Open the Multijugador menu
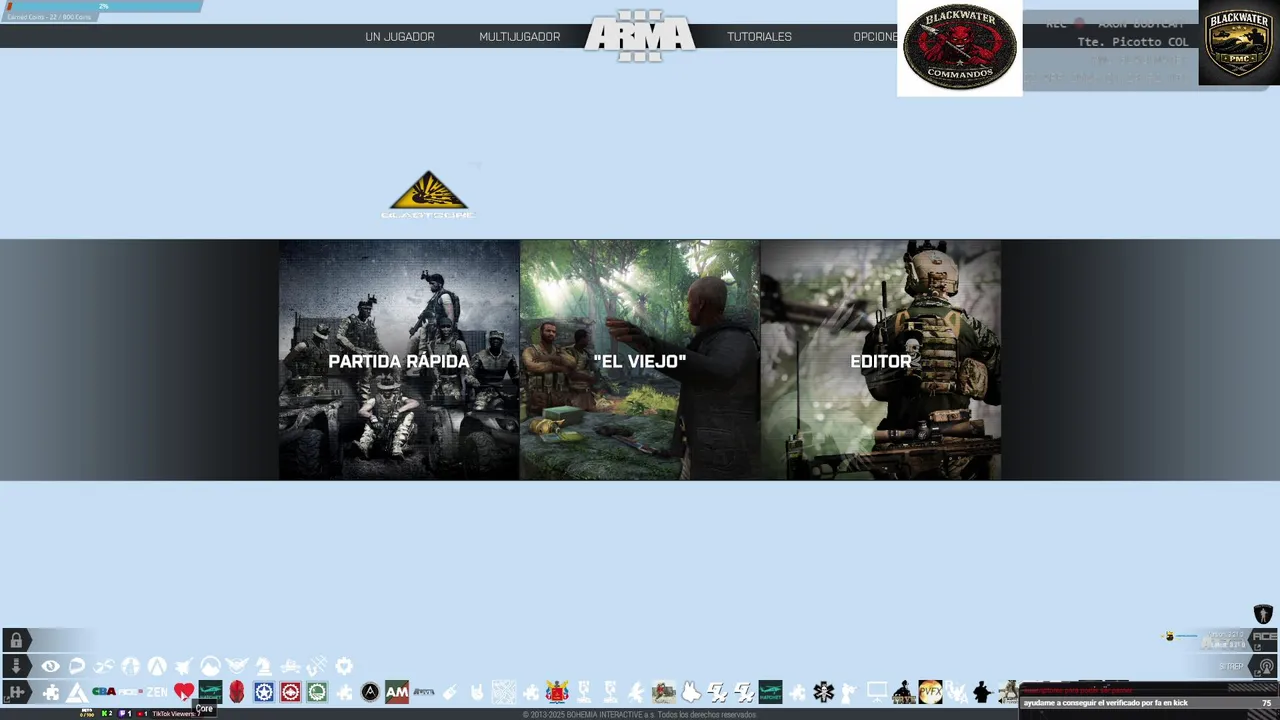Screen dimensions: 1280x720 coord(519,37)
